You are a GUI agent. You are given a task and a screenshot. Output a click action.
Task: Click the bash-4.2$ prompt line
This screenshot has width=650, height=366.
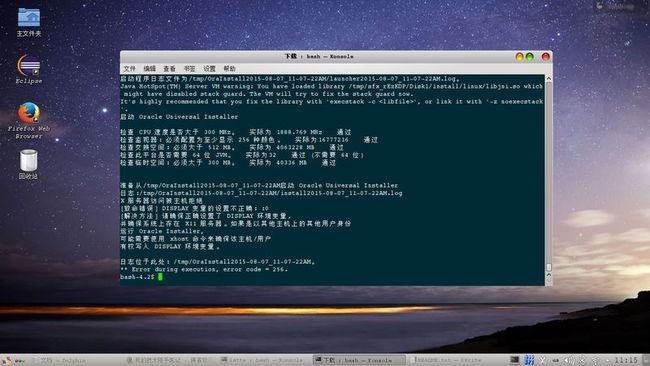tap(141, 276)
